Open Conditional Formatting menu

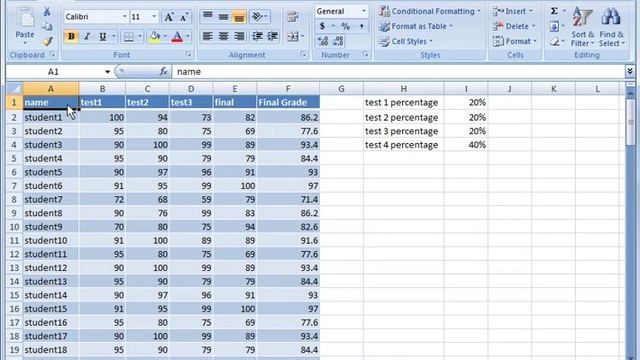430,11
